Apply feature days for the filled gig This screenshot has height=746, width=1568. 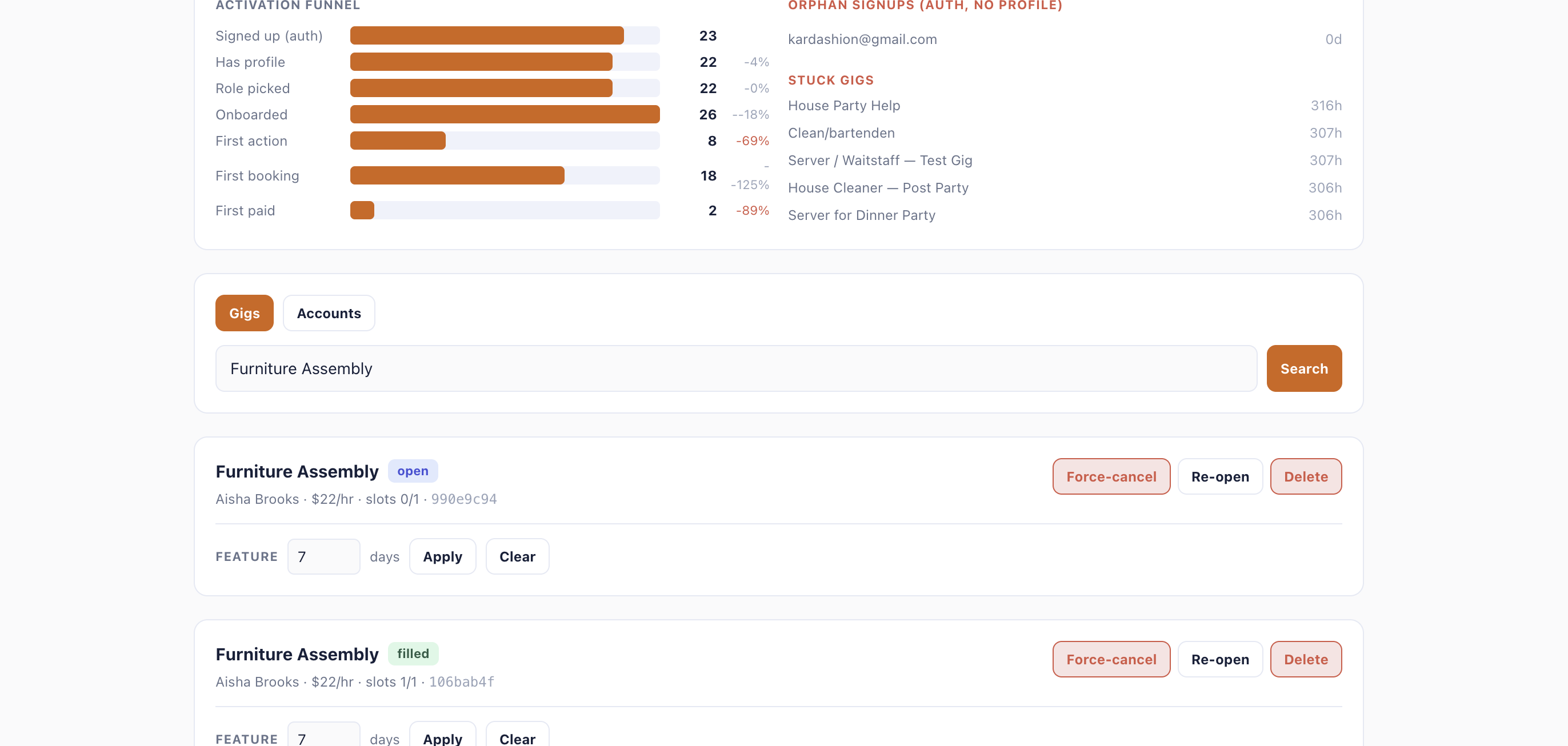pos(442,735)
